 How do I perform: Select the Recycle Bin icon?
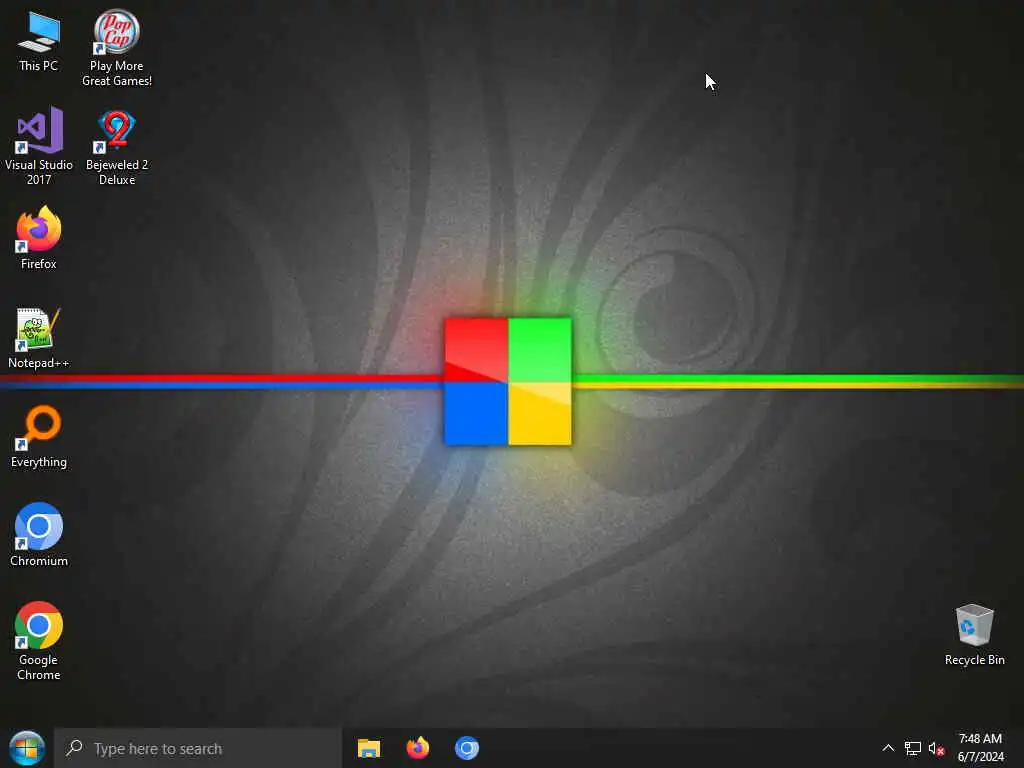(974, 635)
